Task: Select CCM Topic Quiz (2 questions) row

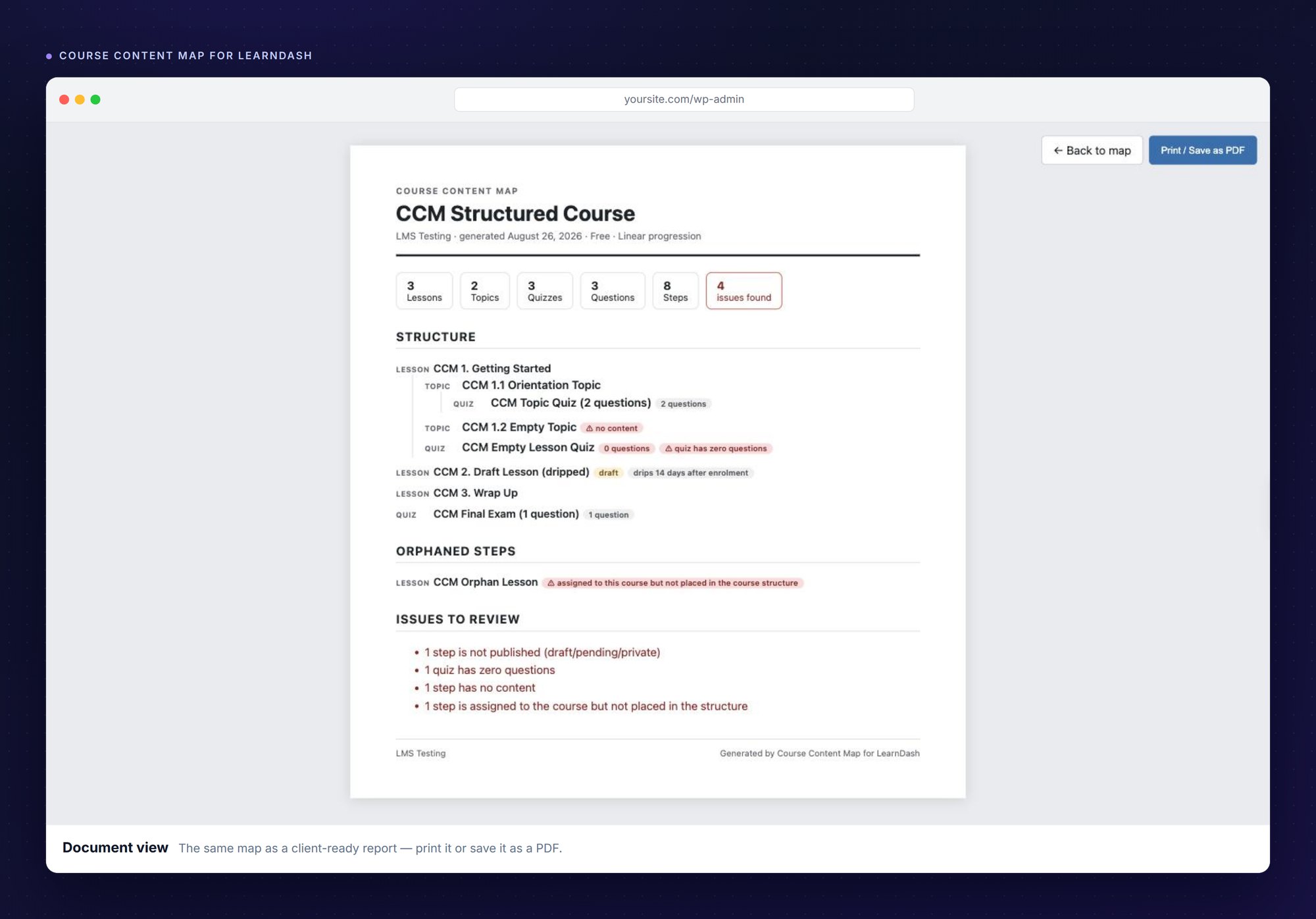Action: click(x=570, y=403)
